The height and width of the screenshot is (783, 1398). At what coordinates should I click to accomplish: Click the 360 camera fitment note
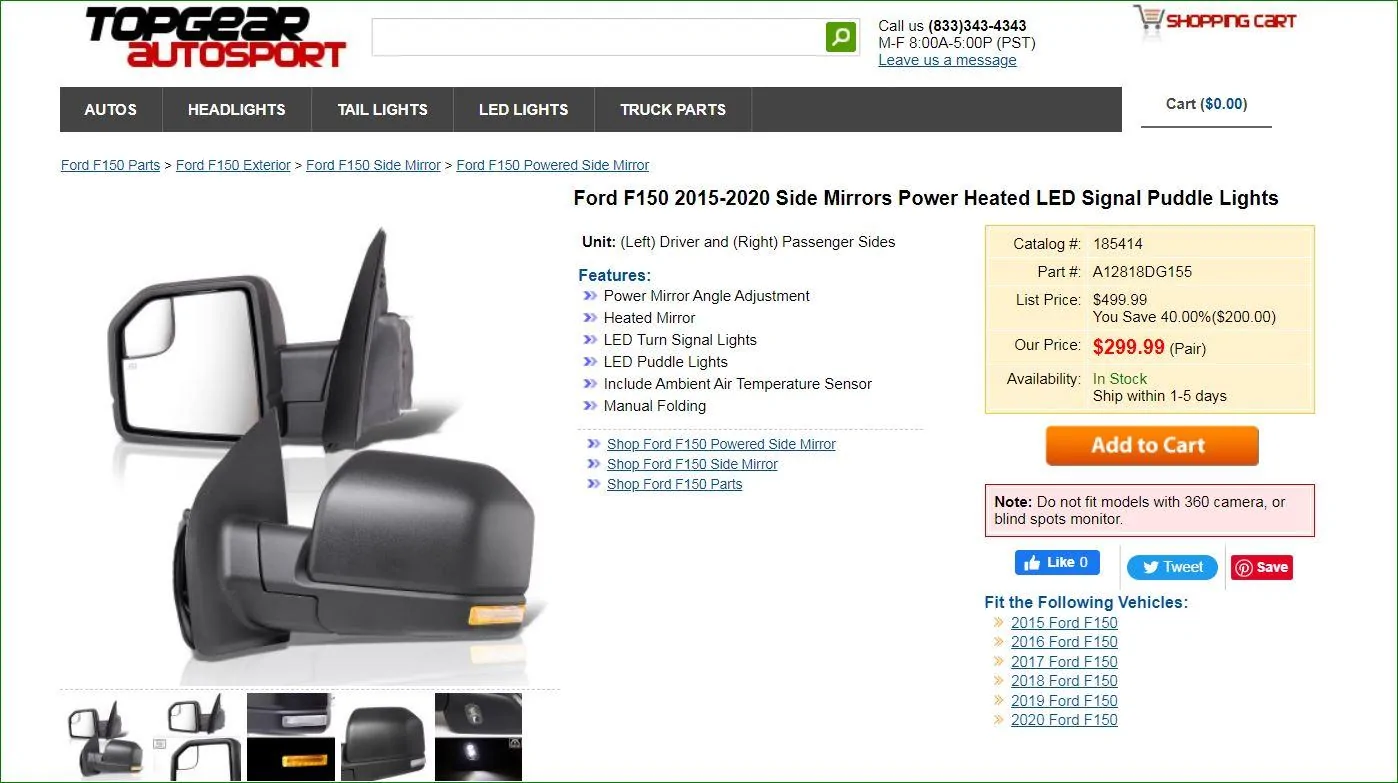click(x=1149, y=510)
